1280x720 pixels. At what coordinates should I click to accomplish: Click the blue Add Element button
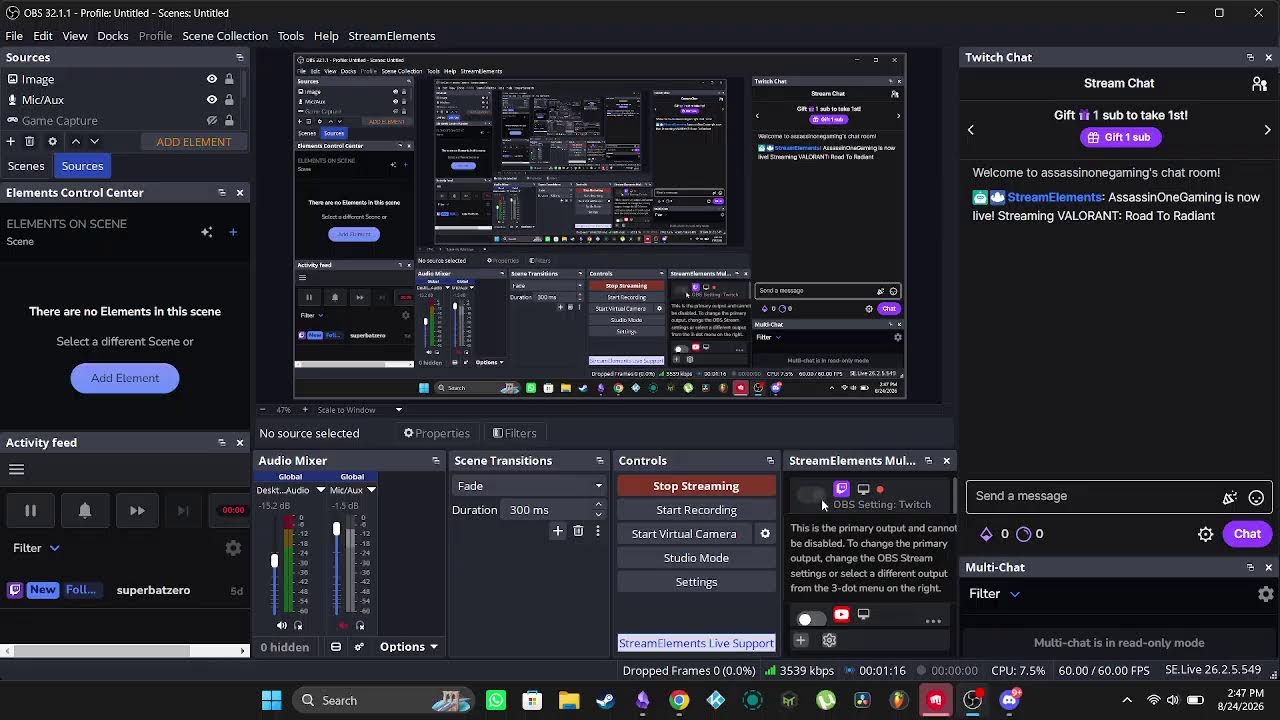(125, 378)
